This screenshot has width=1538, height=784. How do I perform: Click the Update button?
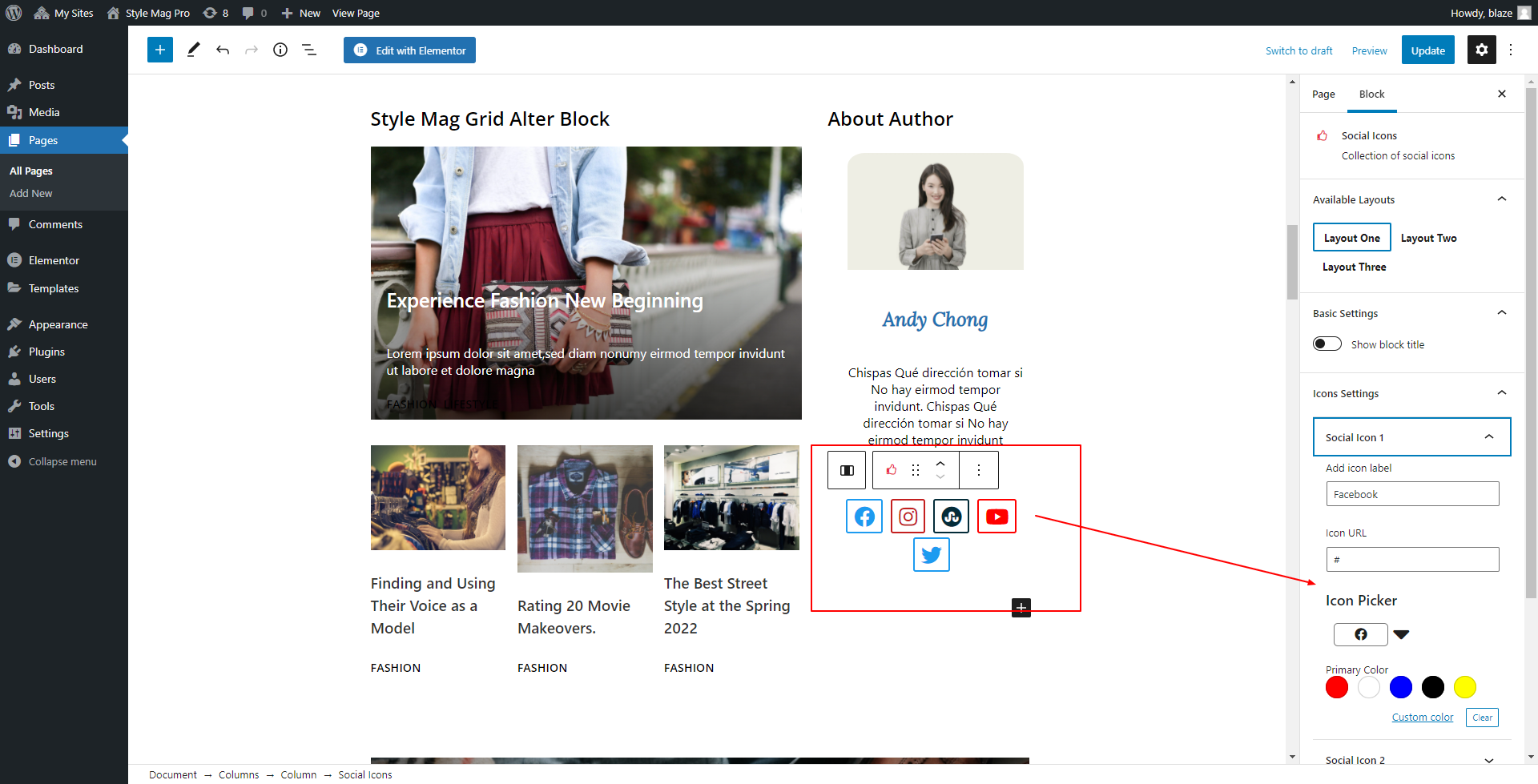[x=1427, y=50]
